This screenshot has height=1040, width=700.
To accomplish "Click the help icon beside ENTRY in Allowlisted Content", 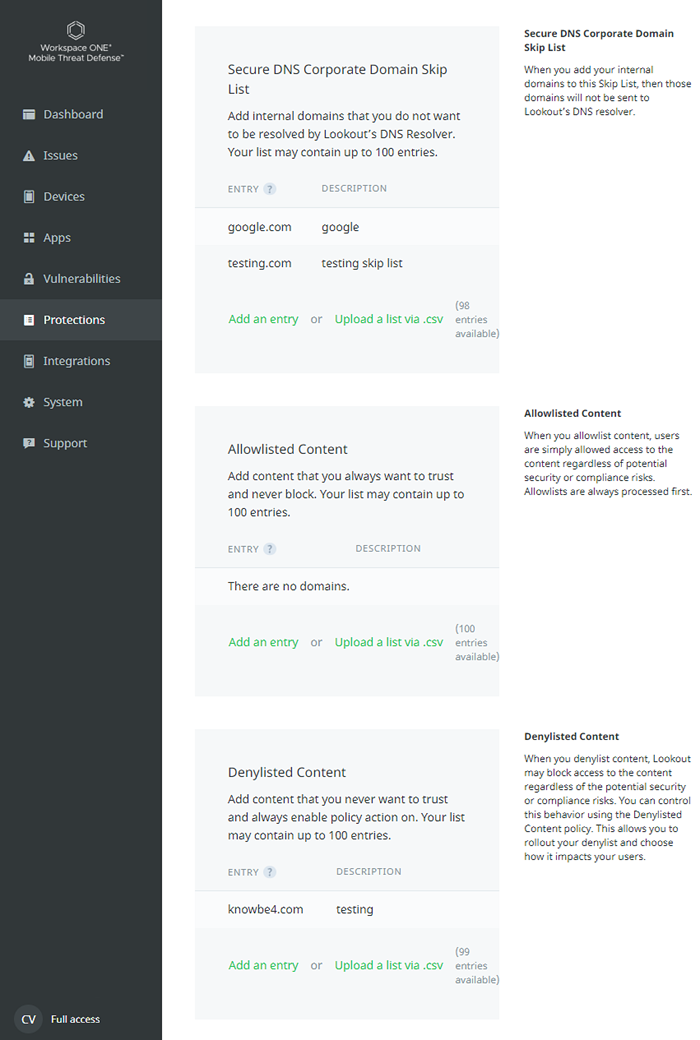I will 269,549.
